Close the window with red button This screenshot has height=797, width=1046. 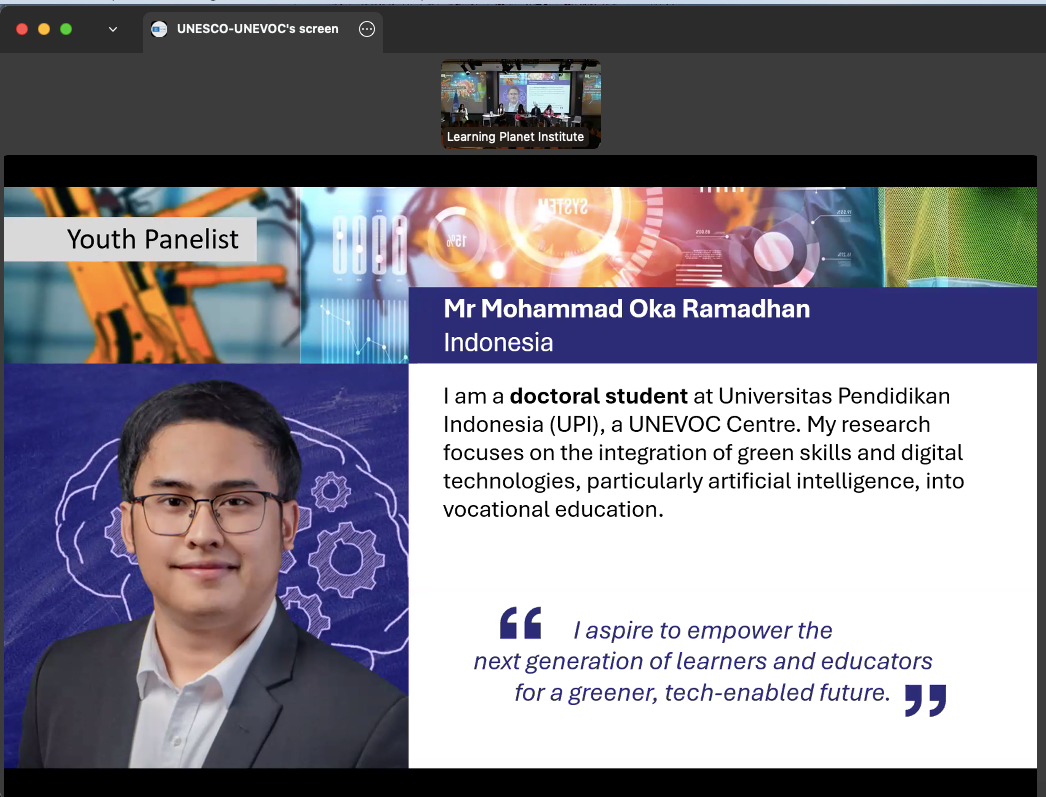pyautogui.click(x=22, y=29)
